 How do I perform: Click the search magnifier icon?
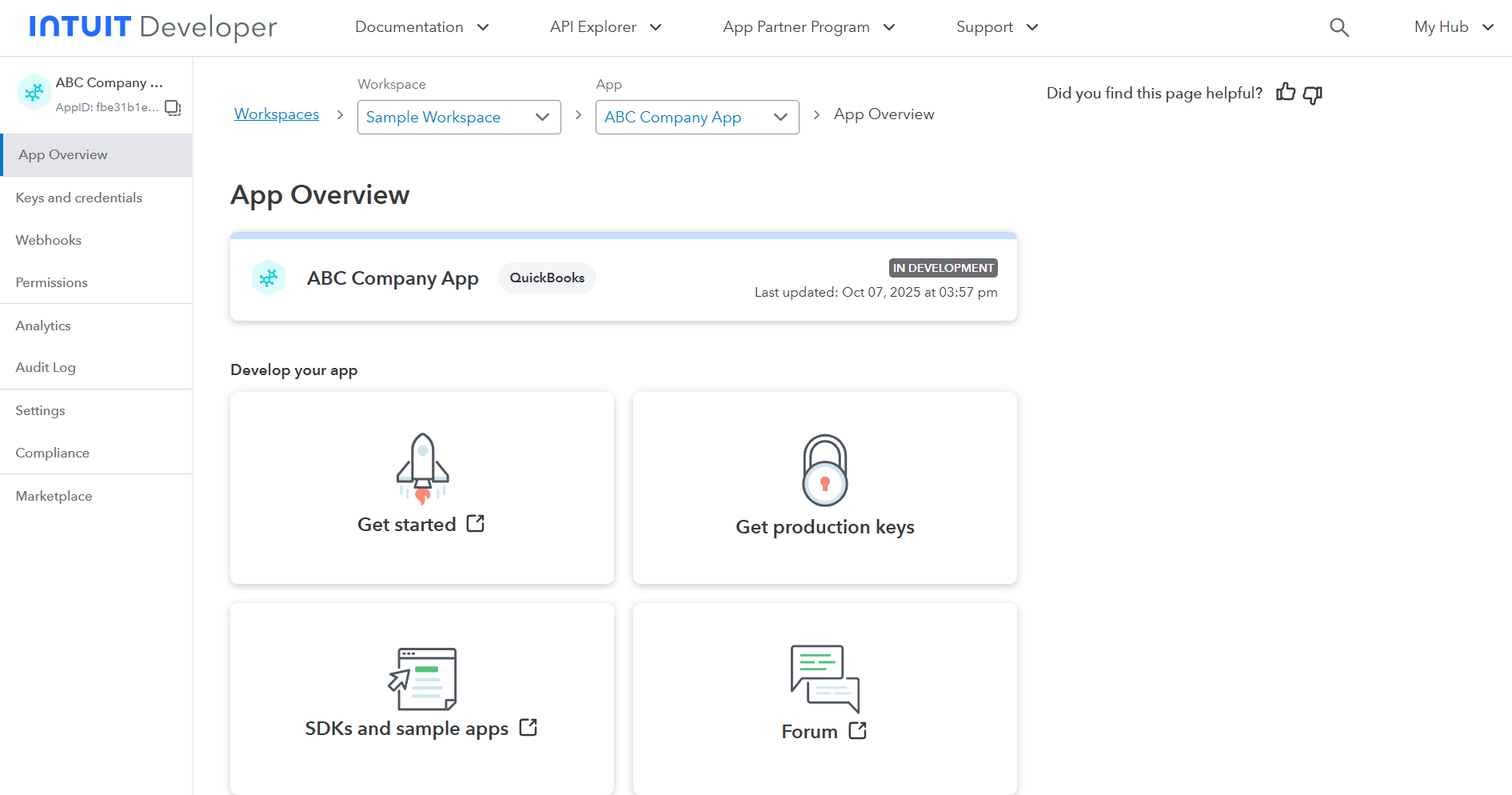coord(1339,28)
